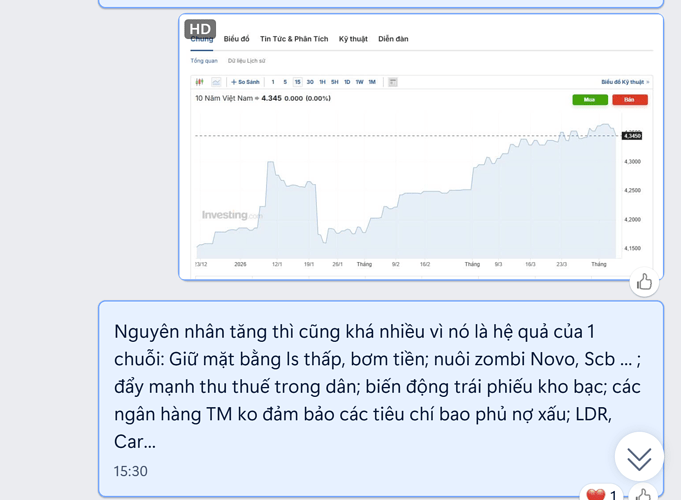
Task: Click the So Sánh compare button in the chart
Action: point(245,82)
